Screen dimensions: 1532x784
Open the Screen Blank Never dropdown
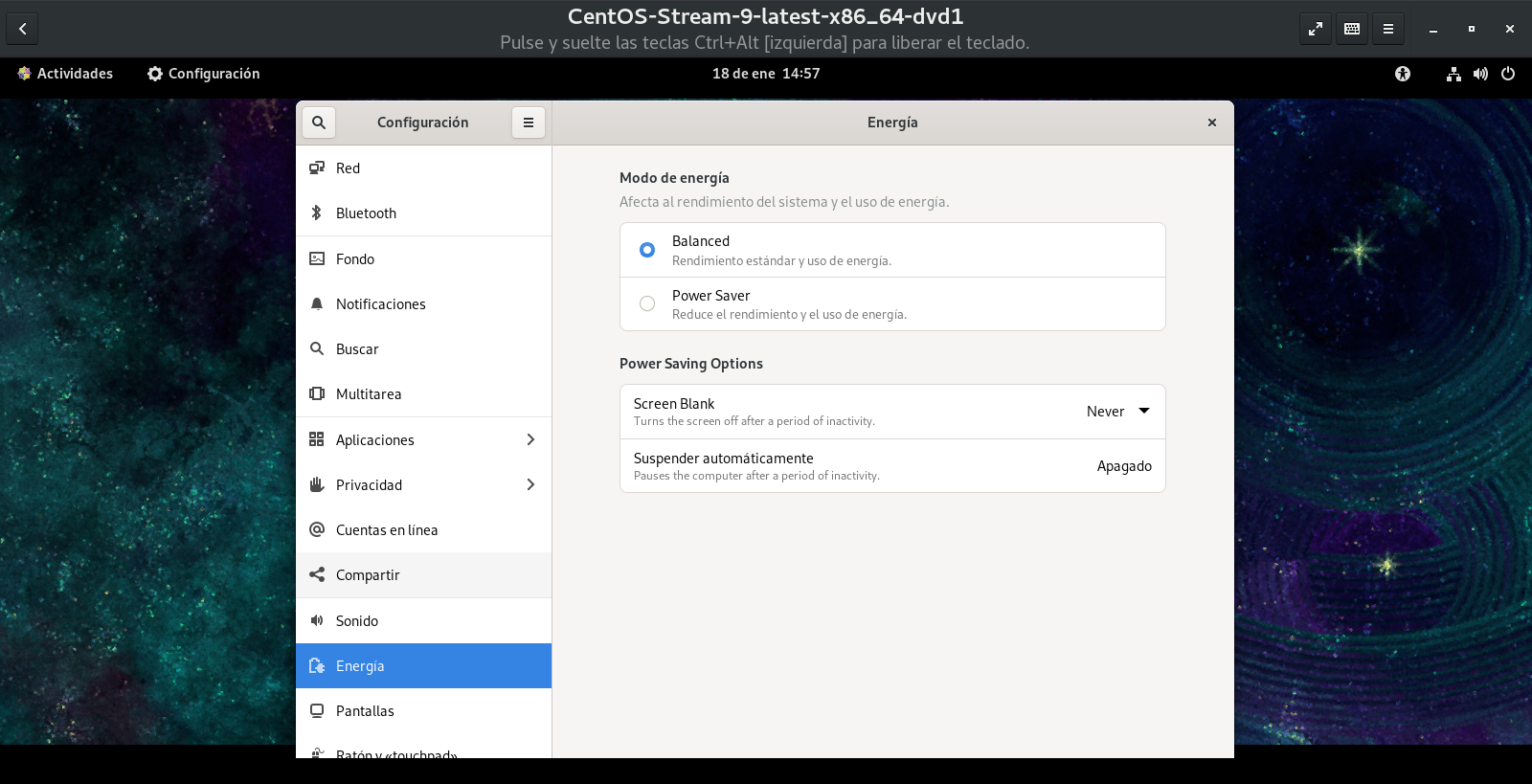point(1117,412)
